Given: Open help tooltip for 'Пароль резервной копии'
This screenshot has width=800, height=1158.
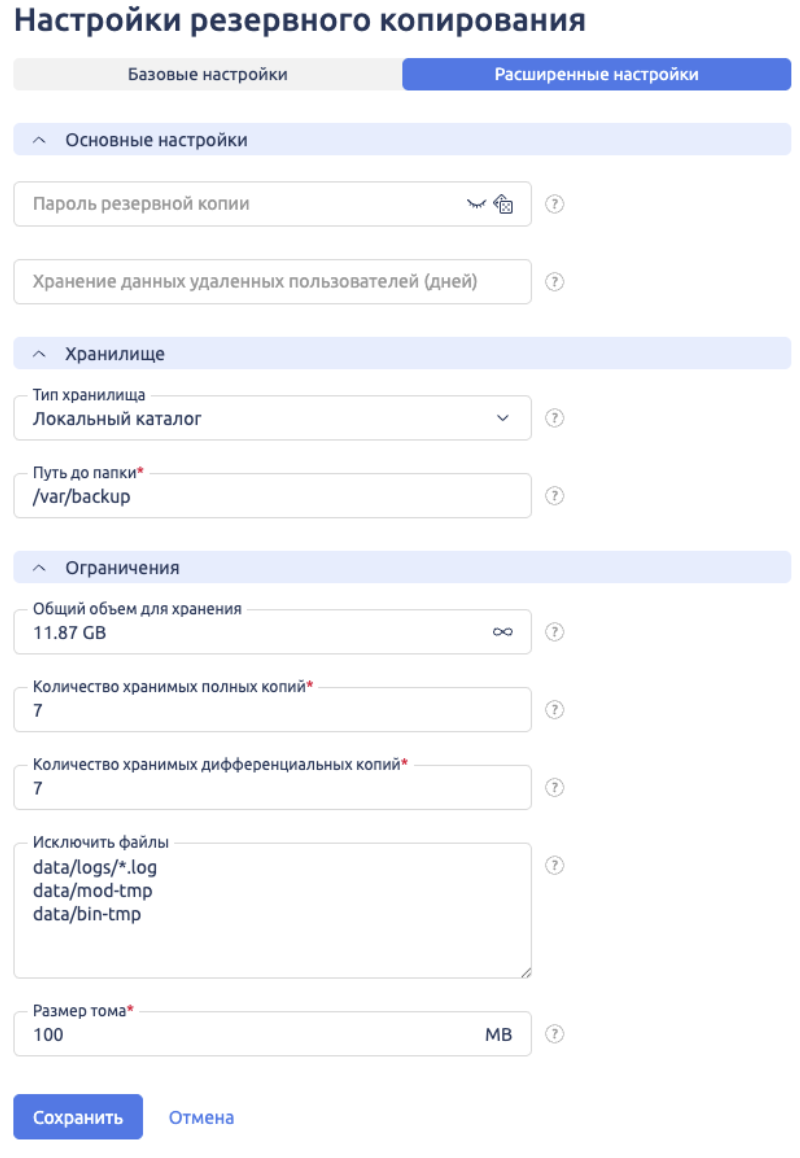Looking at the screenshot, I should [556, 204].
